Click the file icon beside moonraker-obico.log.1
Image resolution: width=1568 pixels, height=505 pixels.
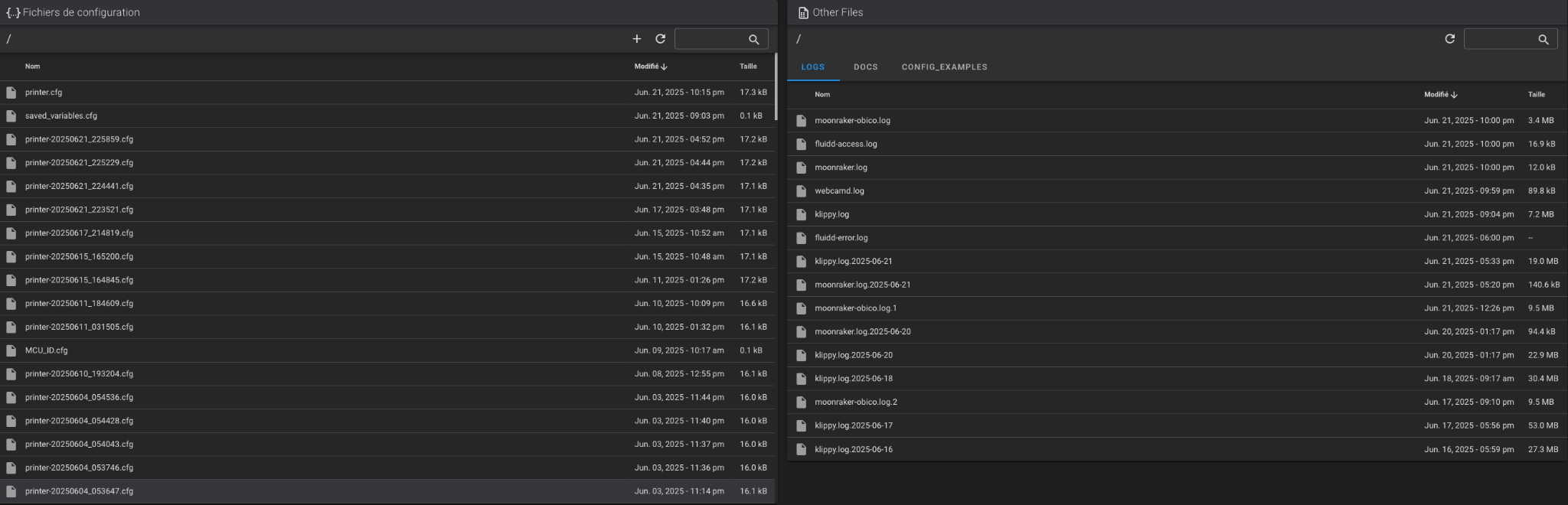point(801,308)
